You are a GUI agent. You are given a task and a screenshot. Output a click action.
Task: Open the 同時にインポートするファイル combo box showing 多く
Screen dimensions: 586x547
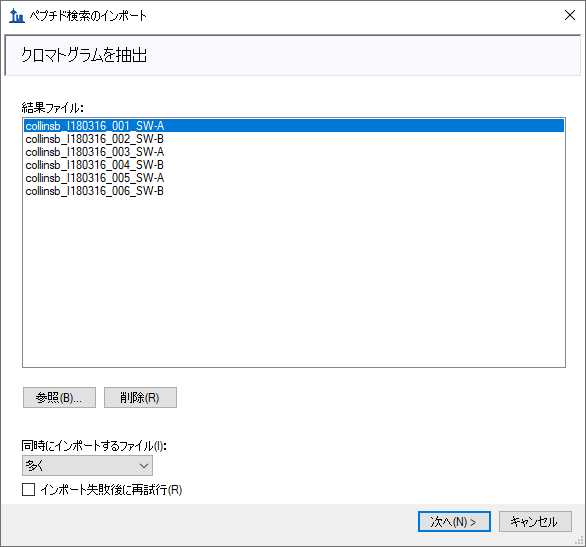tap(87, 466)
